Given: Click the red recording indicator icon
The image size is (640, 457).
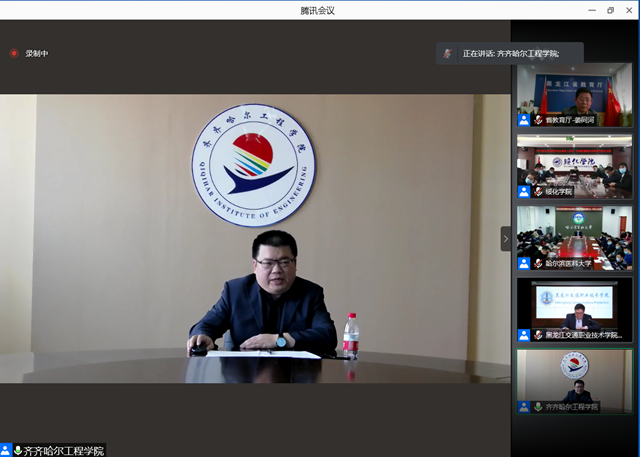Looking at the screenshot, I should click(14, 53).
